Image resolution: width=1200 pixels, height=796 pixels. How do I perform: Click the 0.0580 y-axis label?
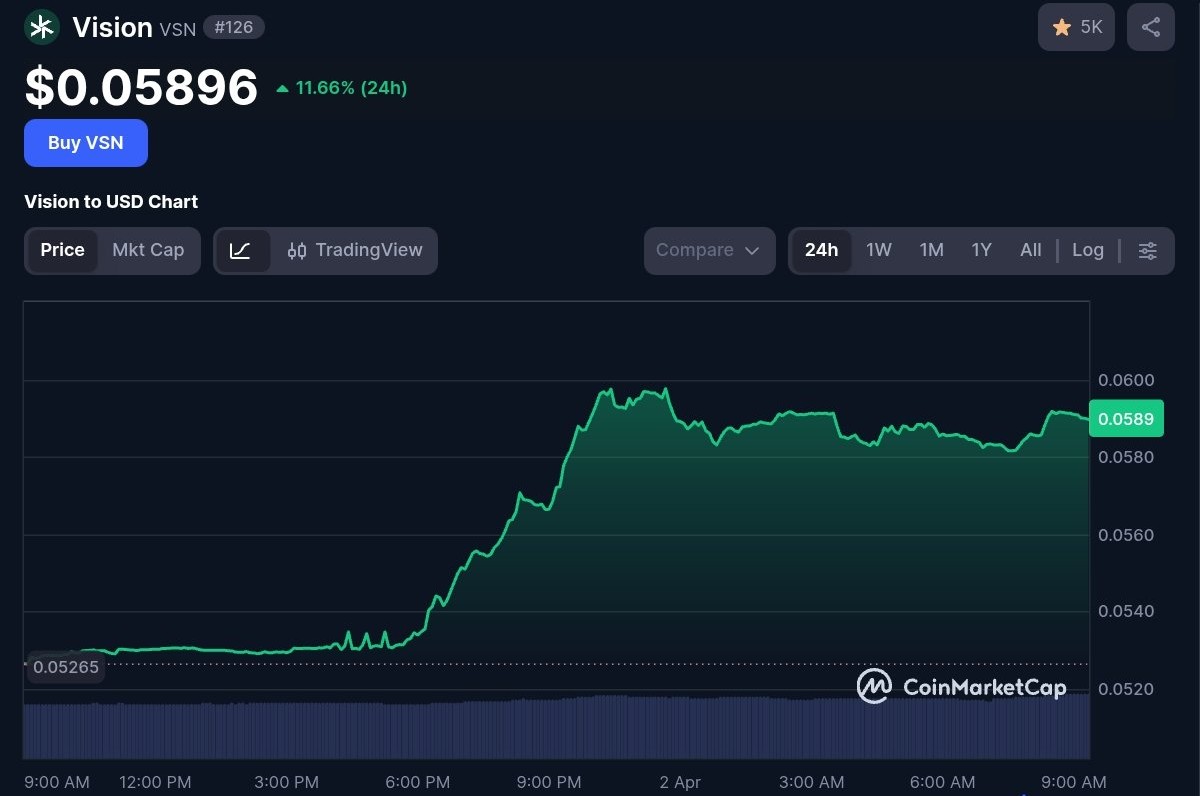pos(1126,457)
